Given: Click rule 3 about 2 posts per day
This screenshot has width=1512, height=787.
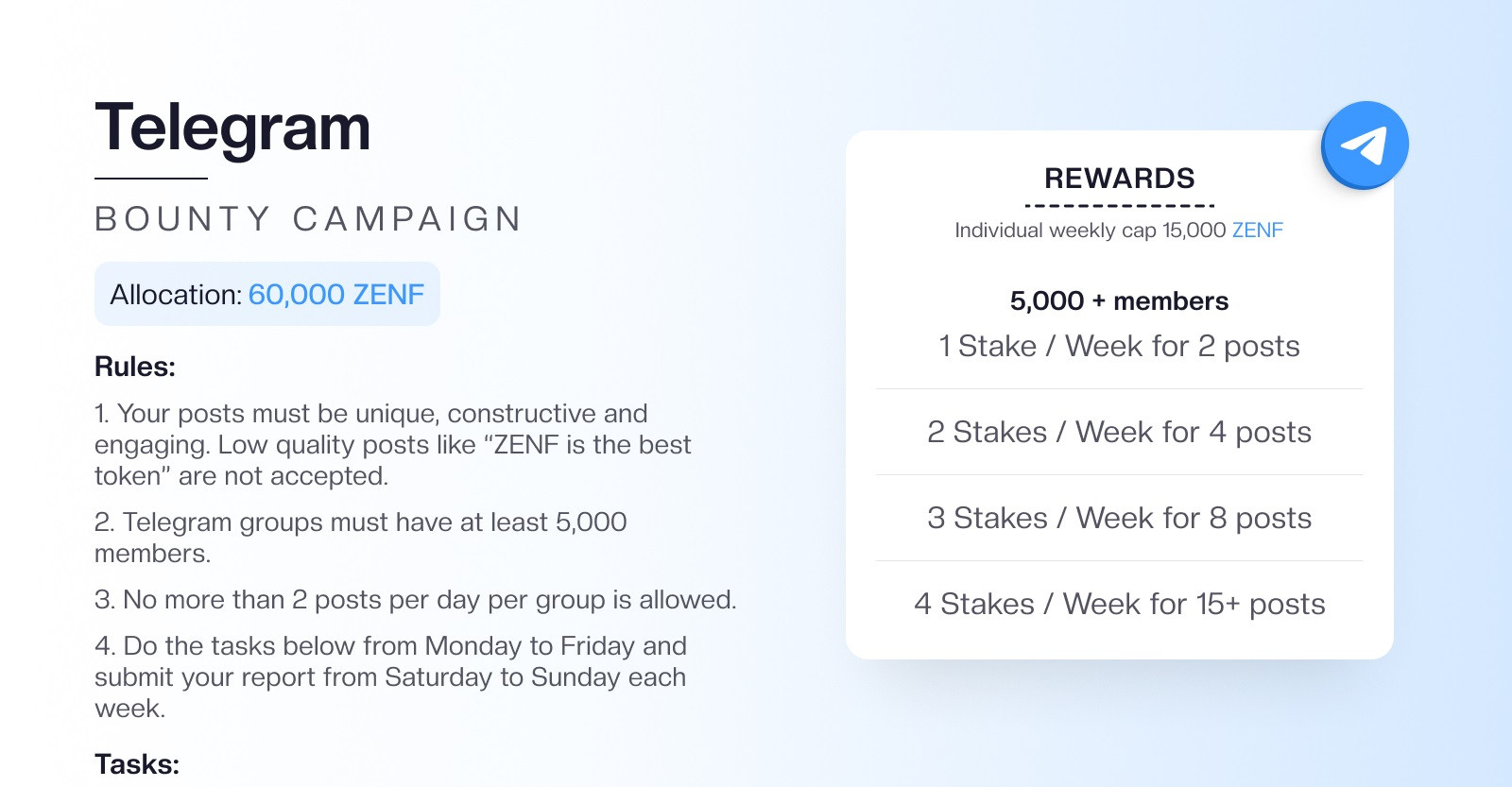Looking at the screenshot, I should tap(416, 600).
